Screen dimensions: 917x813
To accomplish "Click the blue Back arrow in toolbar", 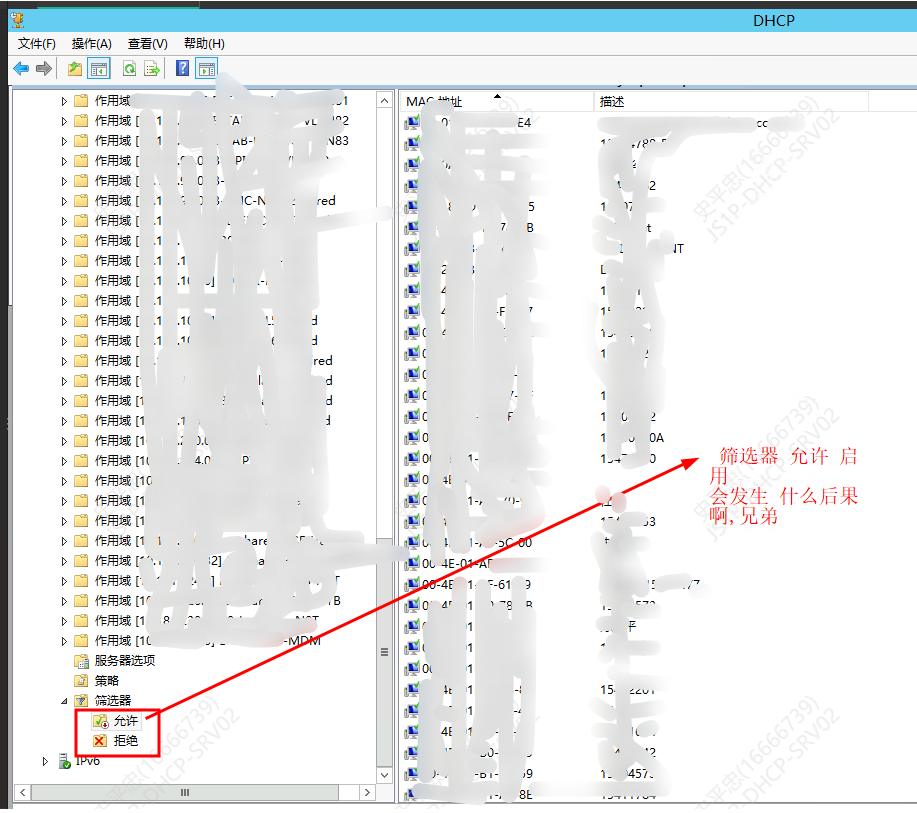I will coord(21,69).
